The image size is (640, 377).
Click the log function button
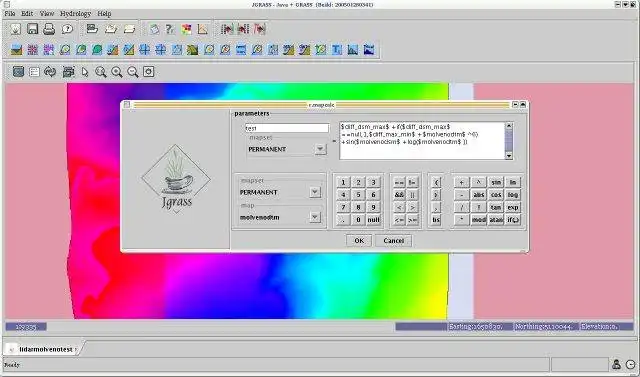513,195
